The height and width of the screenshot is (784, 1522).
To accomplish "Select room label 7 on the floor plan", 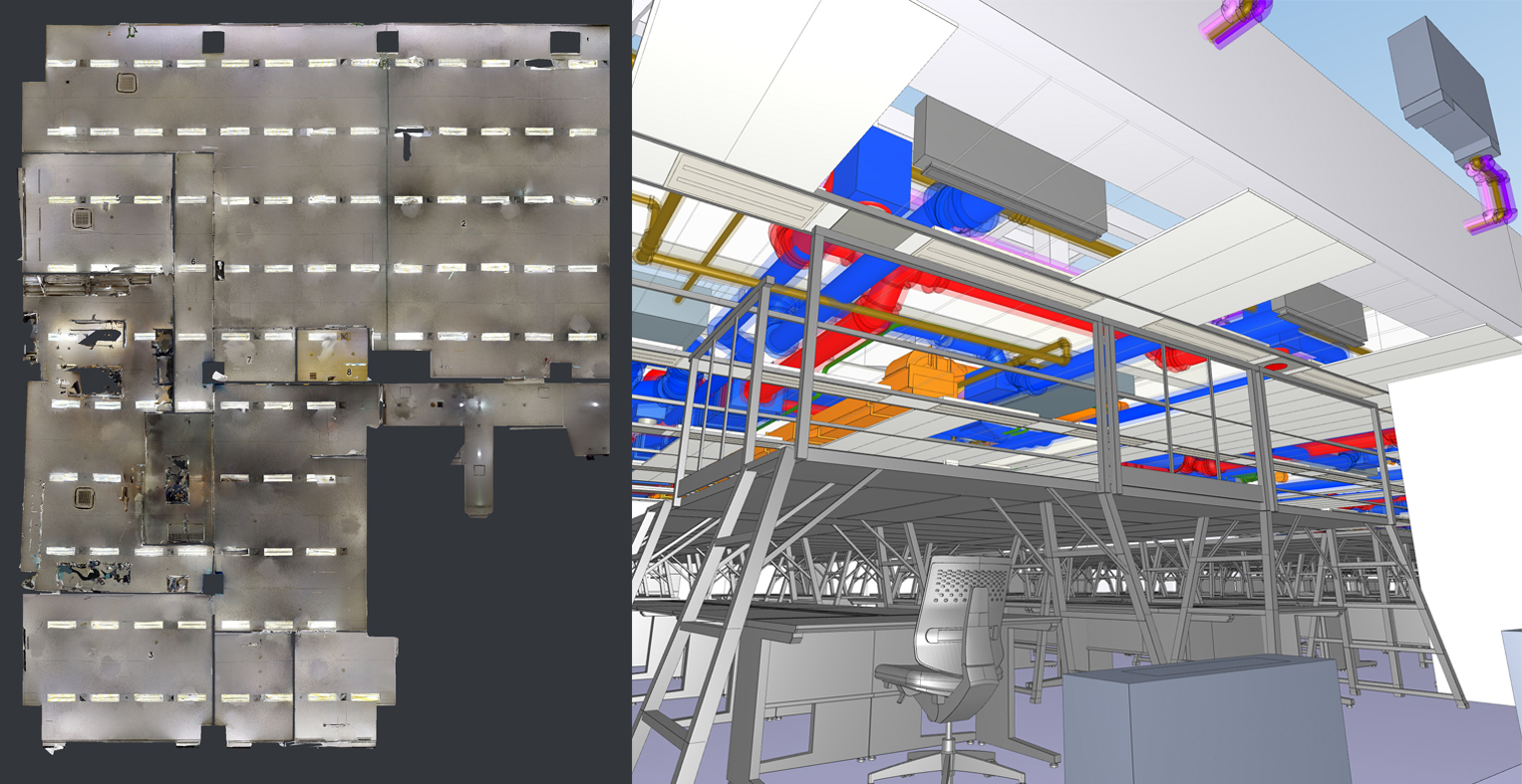I will click(248, 360).
